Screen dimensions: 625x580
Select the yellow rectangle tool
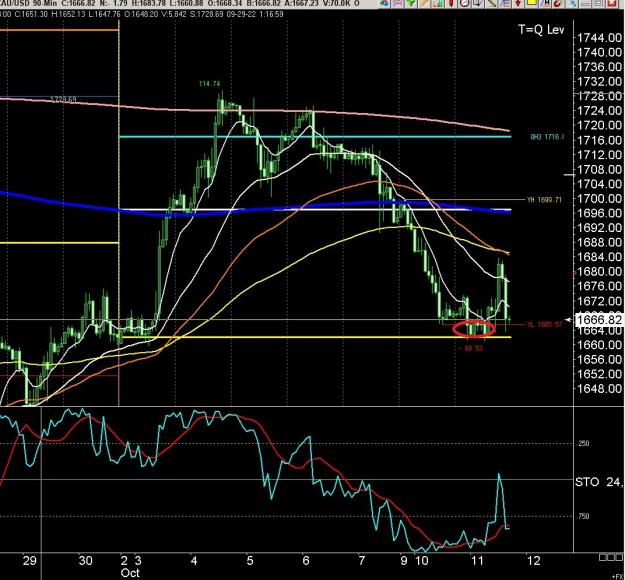[532, 3]
